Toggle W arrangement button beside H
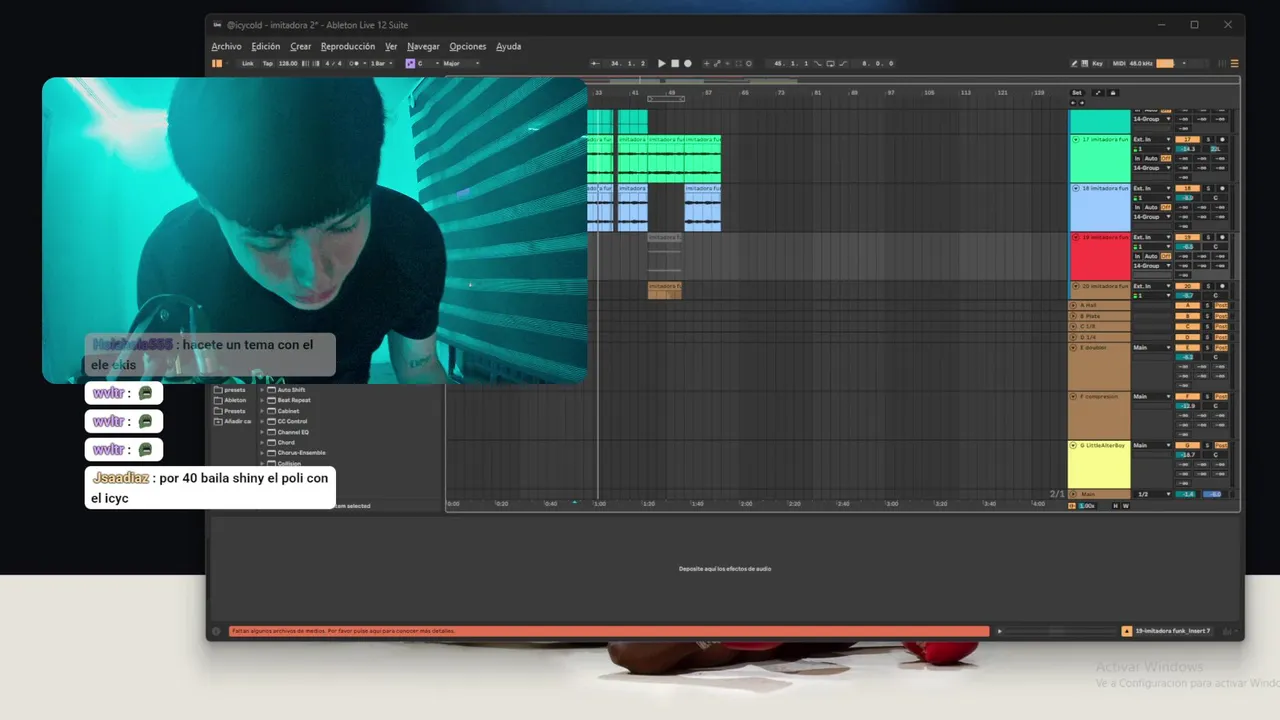Viewport: 1280px width, 720px height. pyautogui.click(x=1126, y=506)
